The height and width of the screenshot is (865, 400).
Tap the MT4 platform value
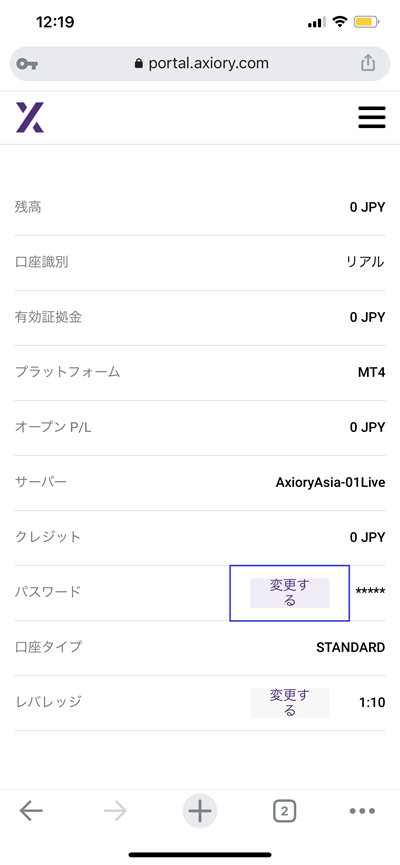[x=371, y=372]
